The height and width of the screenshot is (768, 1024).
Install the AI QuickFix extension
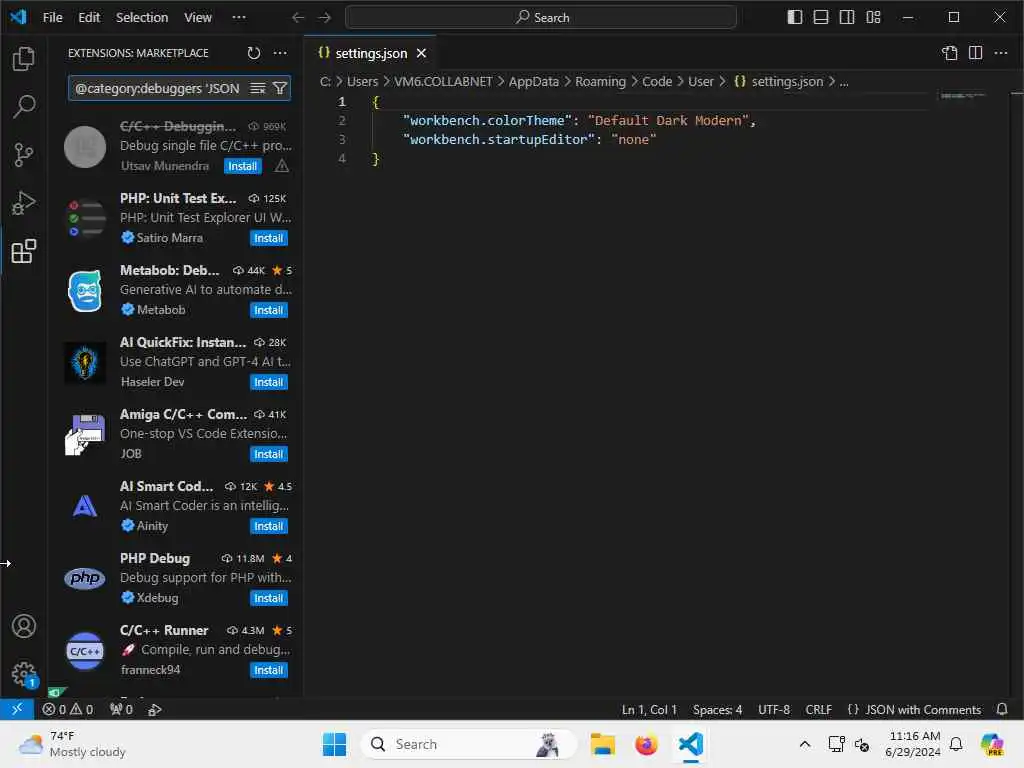[x=268, y=382]
